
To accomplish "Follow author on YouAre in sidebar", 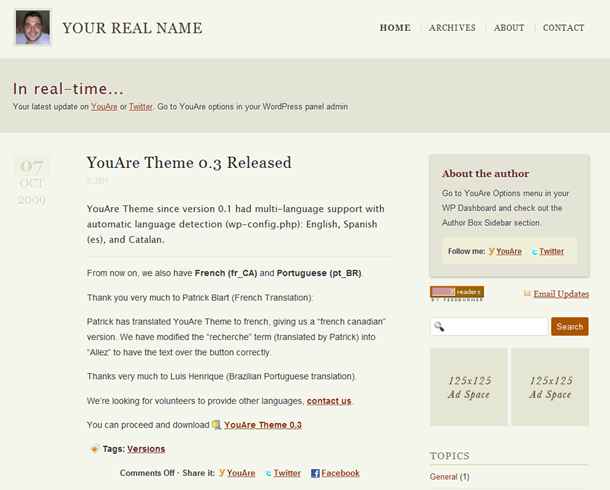I will [x=509, y=252].
